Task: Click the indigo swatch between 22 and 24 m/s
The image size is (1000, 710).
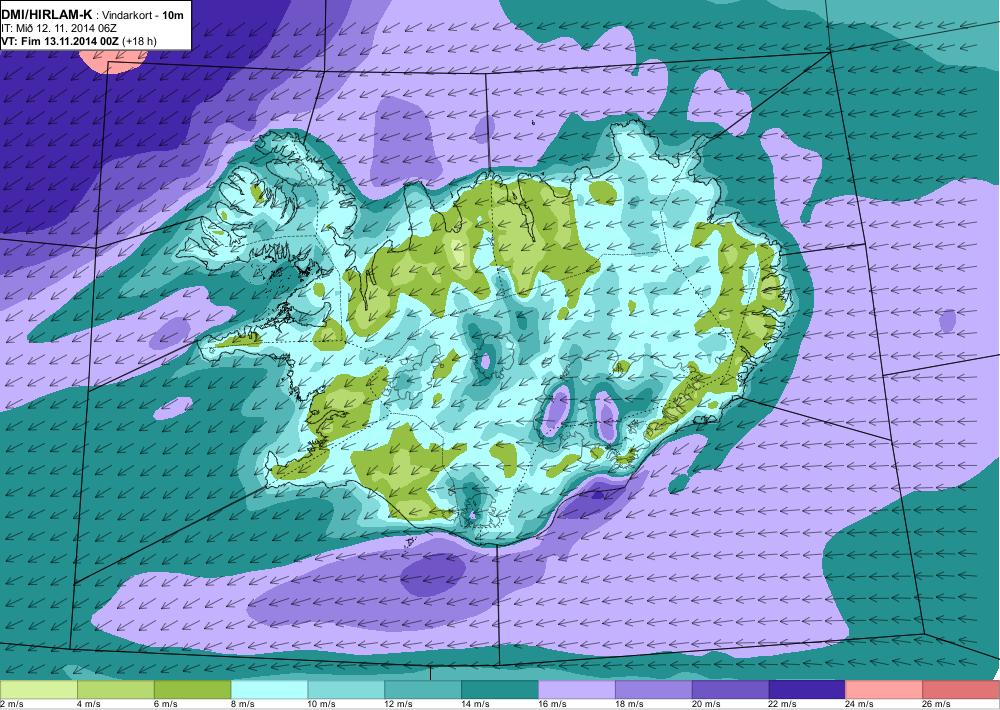Action: pyautogui.click(x=807, y=690)
